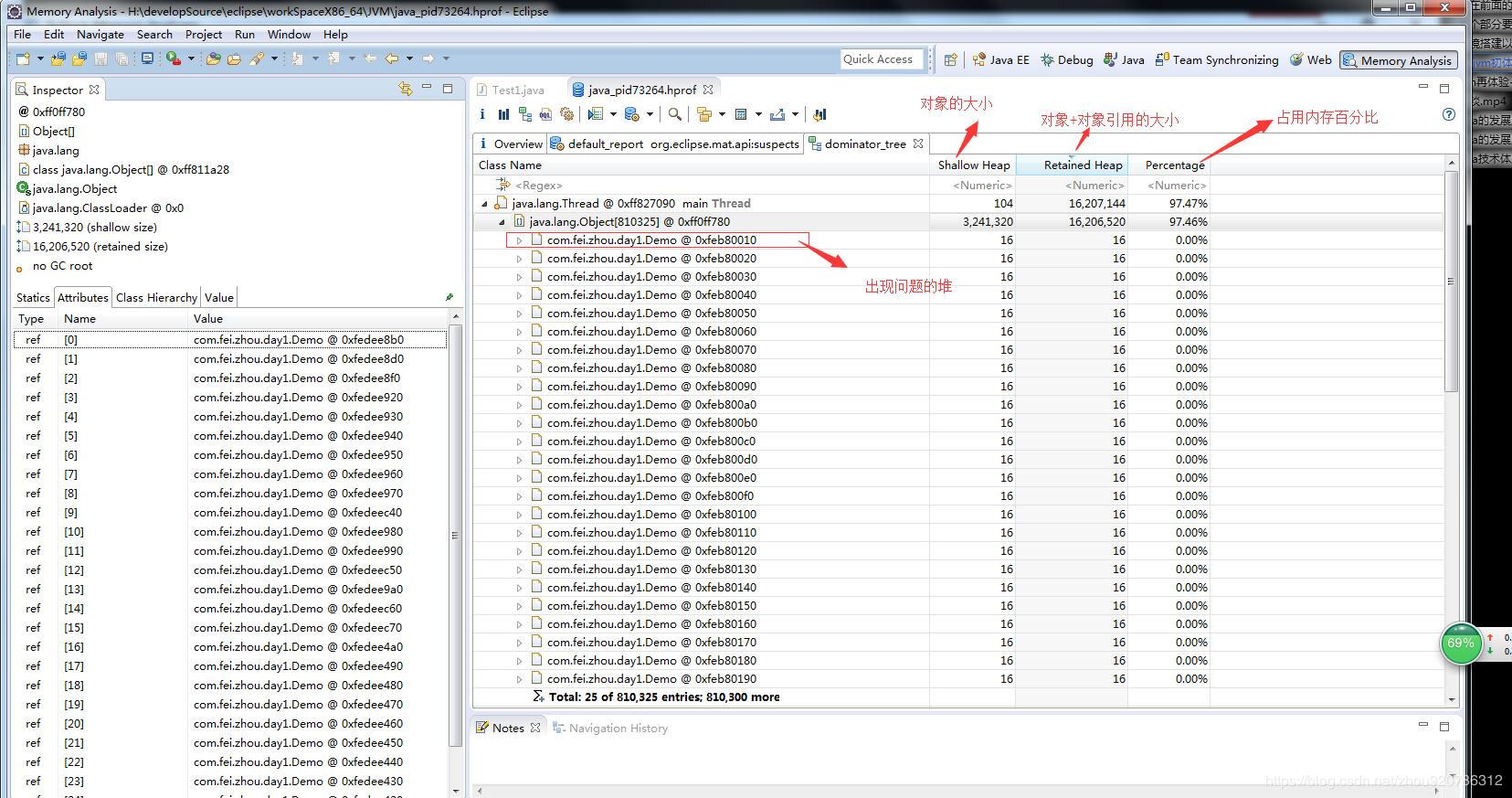Open the Calculate retained size dropdown arrow
The height and width of the screenshot is (798, 1512).
758,114
